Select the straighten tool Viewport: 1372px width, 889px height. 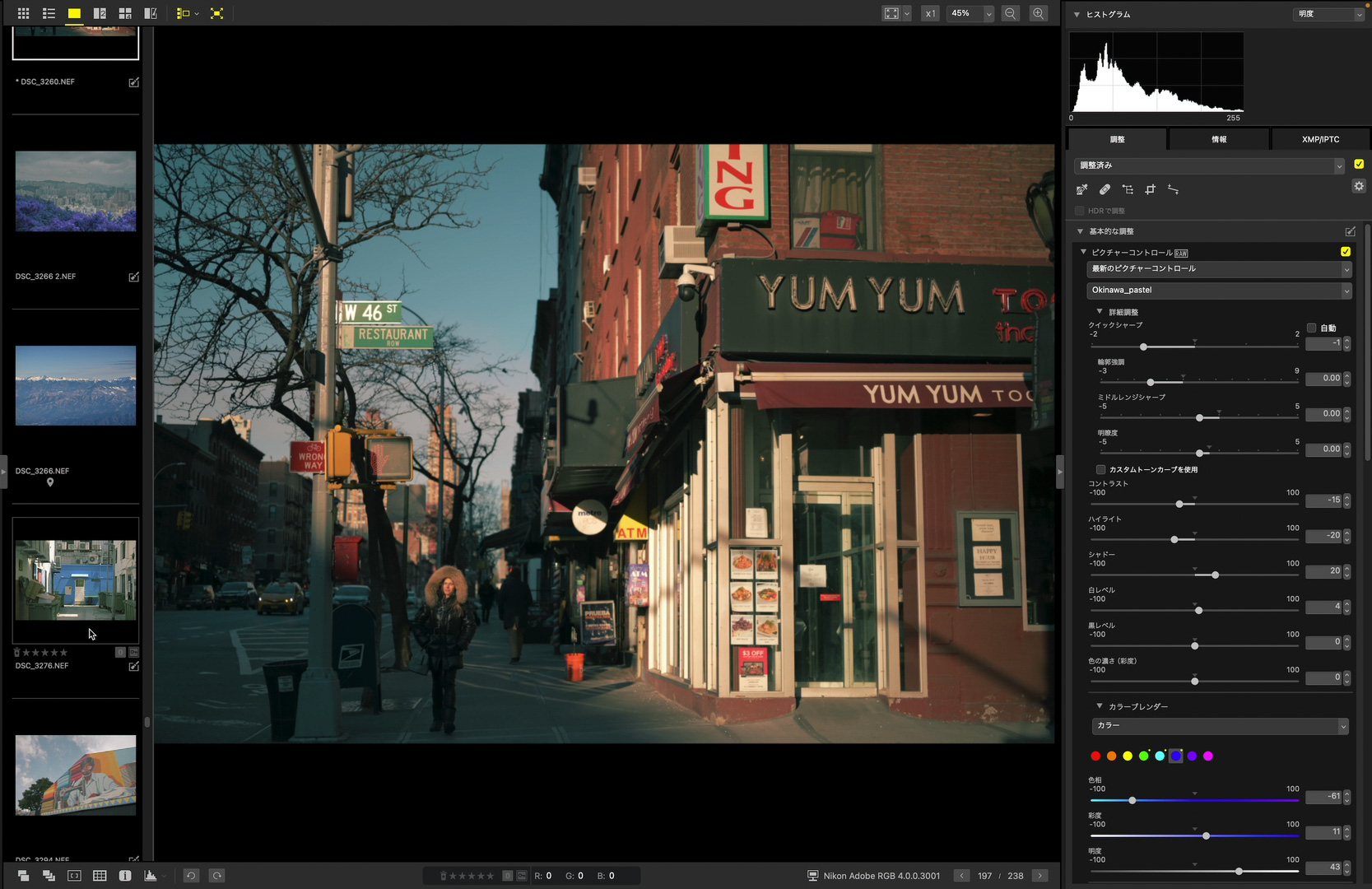click(x=1173, y=189)
